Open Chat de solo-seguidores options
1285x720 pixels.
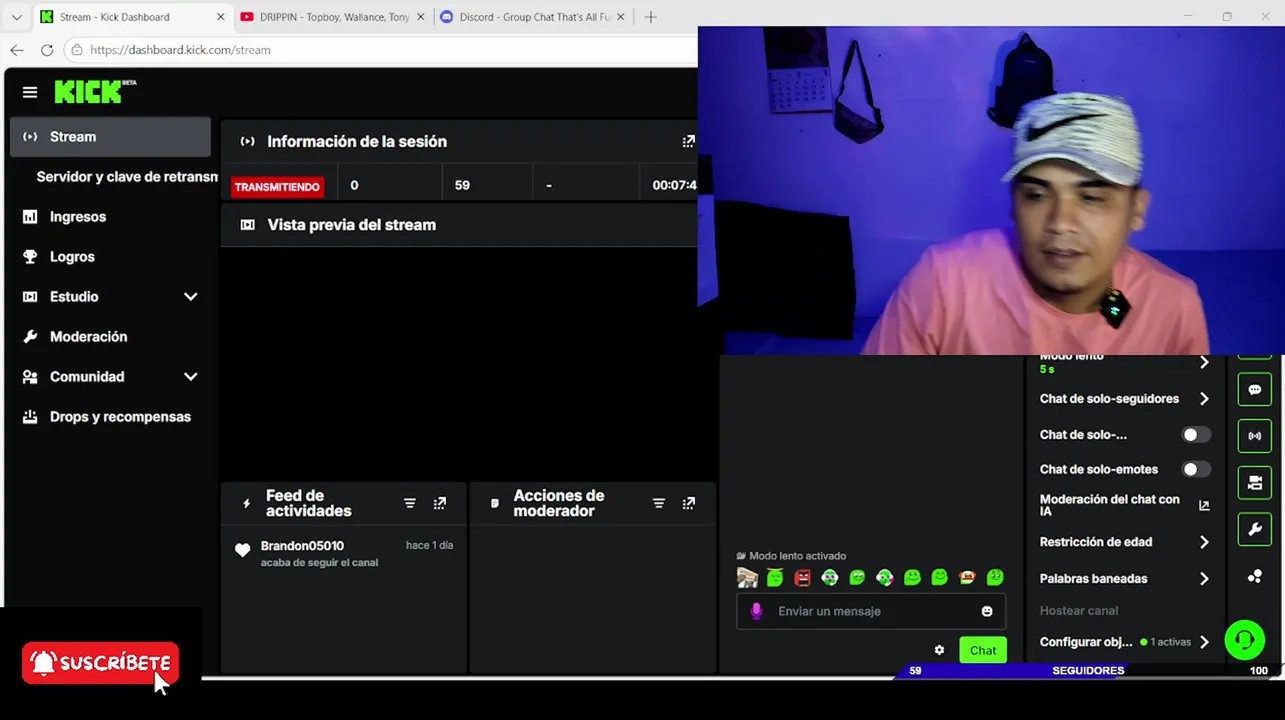[x=1125, y=399]
